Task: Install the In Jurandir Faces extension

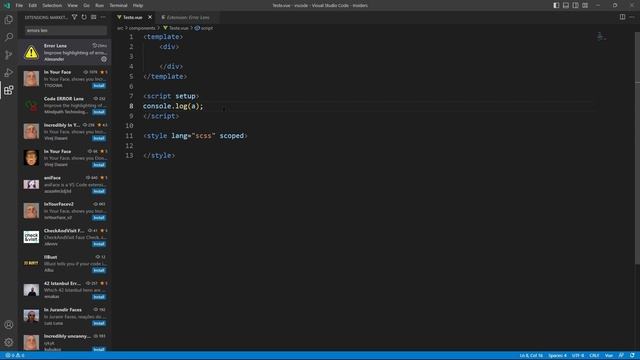Action: pos(99,323)
